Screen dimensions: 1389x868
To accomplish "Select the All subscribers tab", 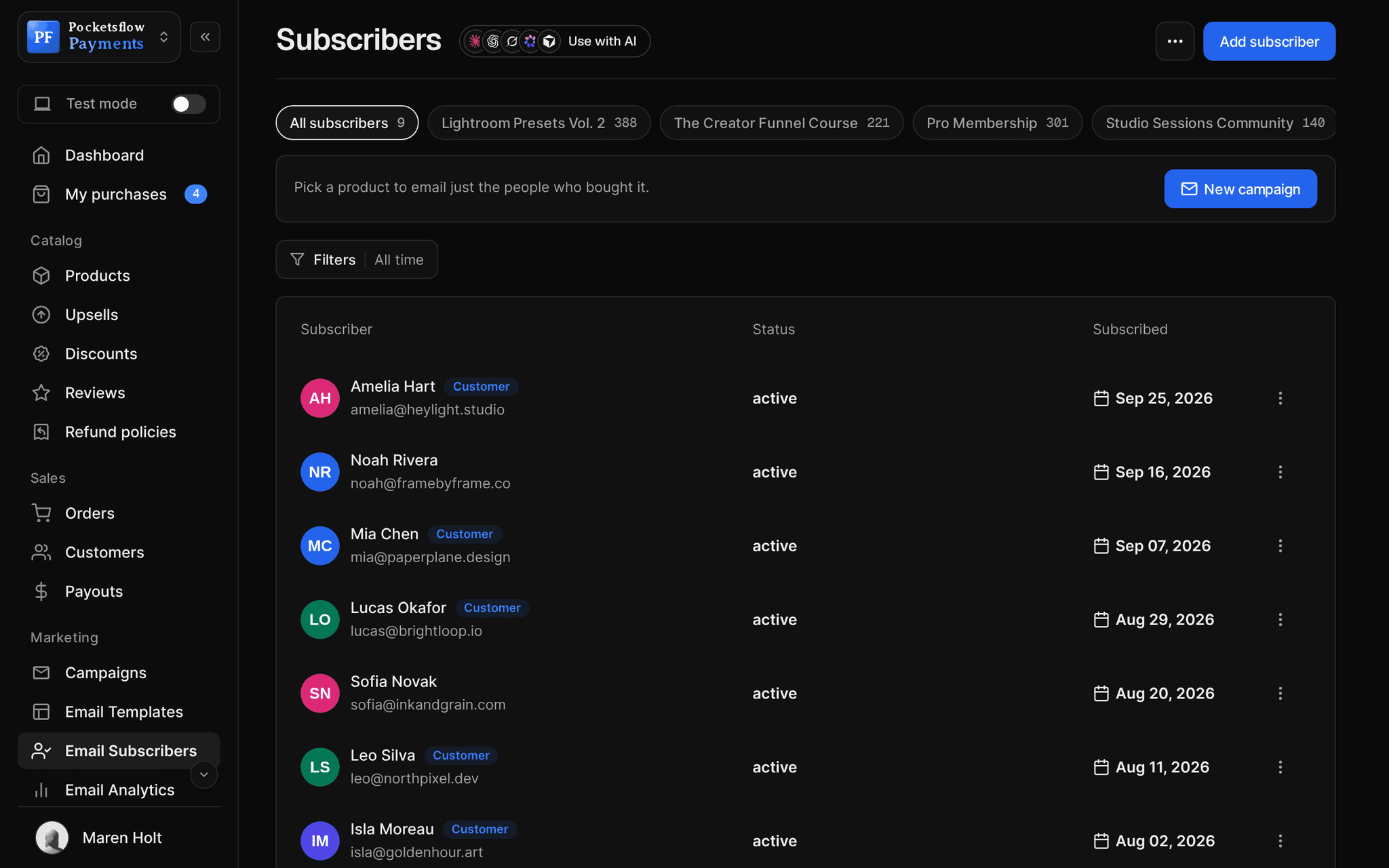I will 347,123.
